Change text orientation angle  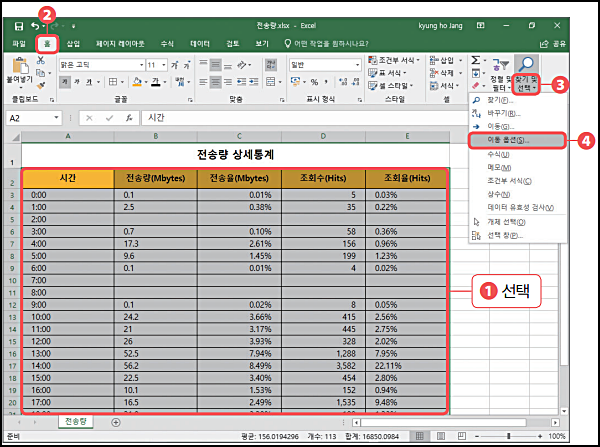243,65
